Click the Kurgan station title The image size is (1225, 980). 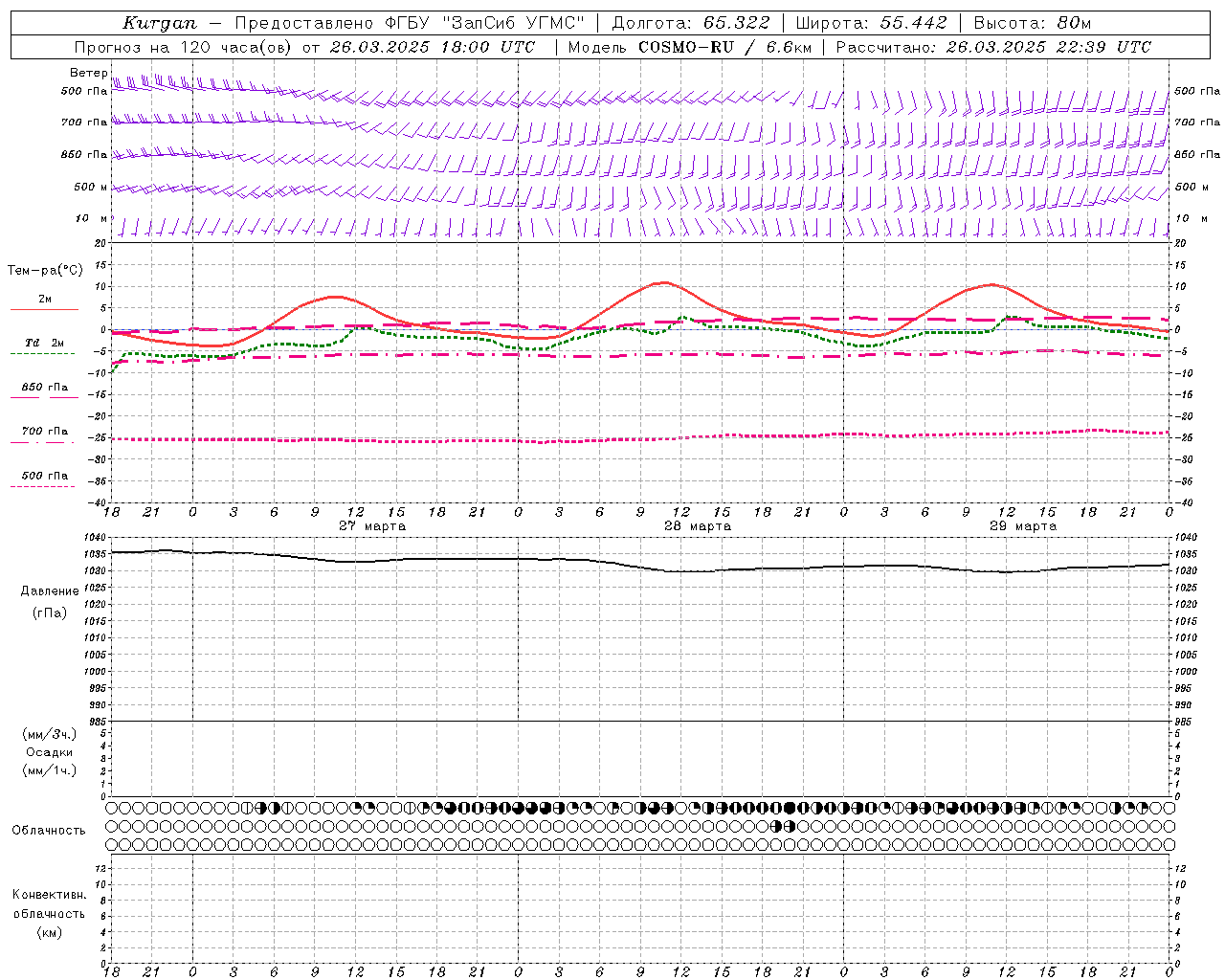[x=159, y=23]
